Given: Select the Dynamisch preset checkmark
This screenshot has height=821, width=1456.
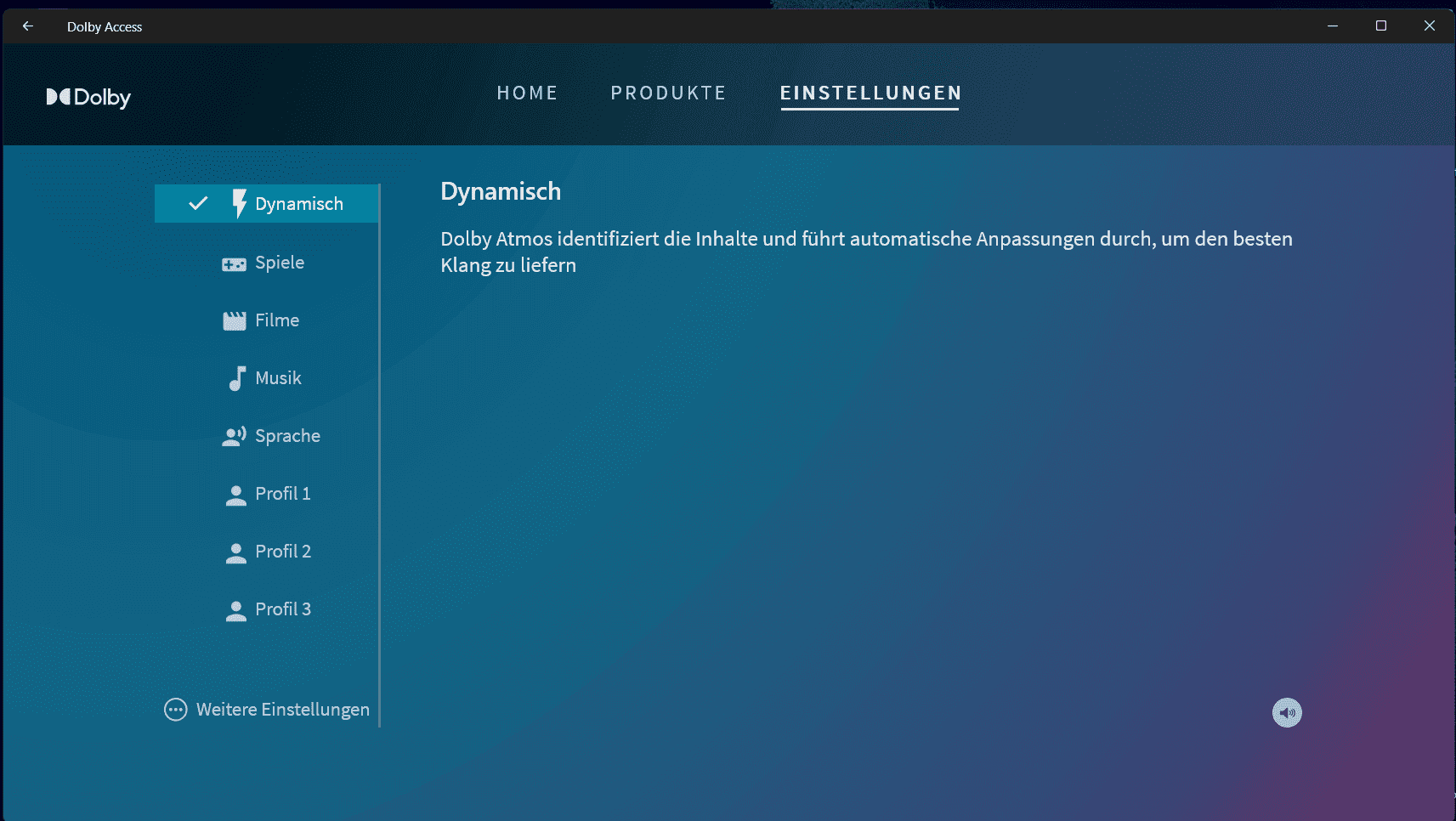Looking at the screenshot, I should (x=198, y=204).
